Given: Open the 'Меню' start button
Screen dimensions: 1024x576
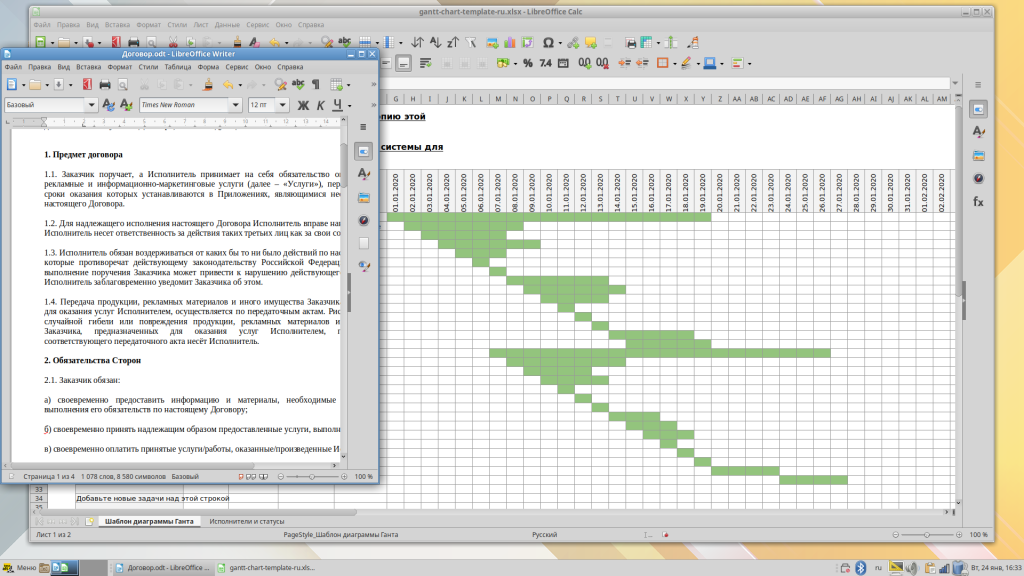Looking at the screenshot, I should [20, 567].
